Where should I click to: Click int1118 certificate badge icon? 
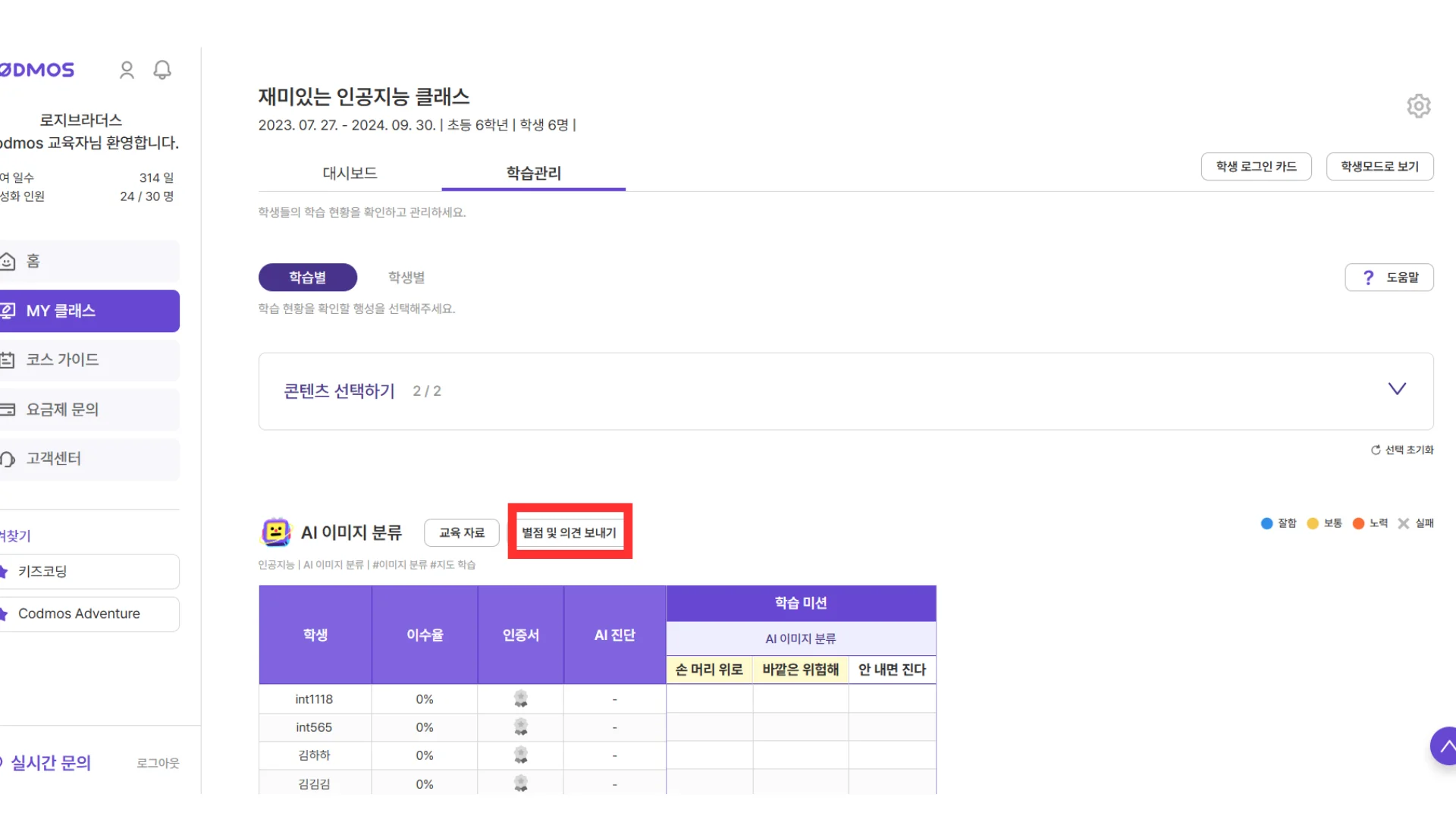[520, 698]
